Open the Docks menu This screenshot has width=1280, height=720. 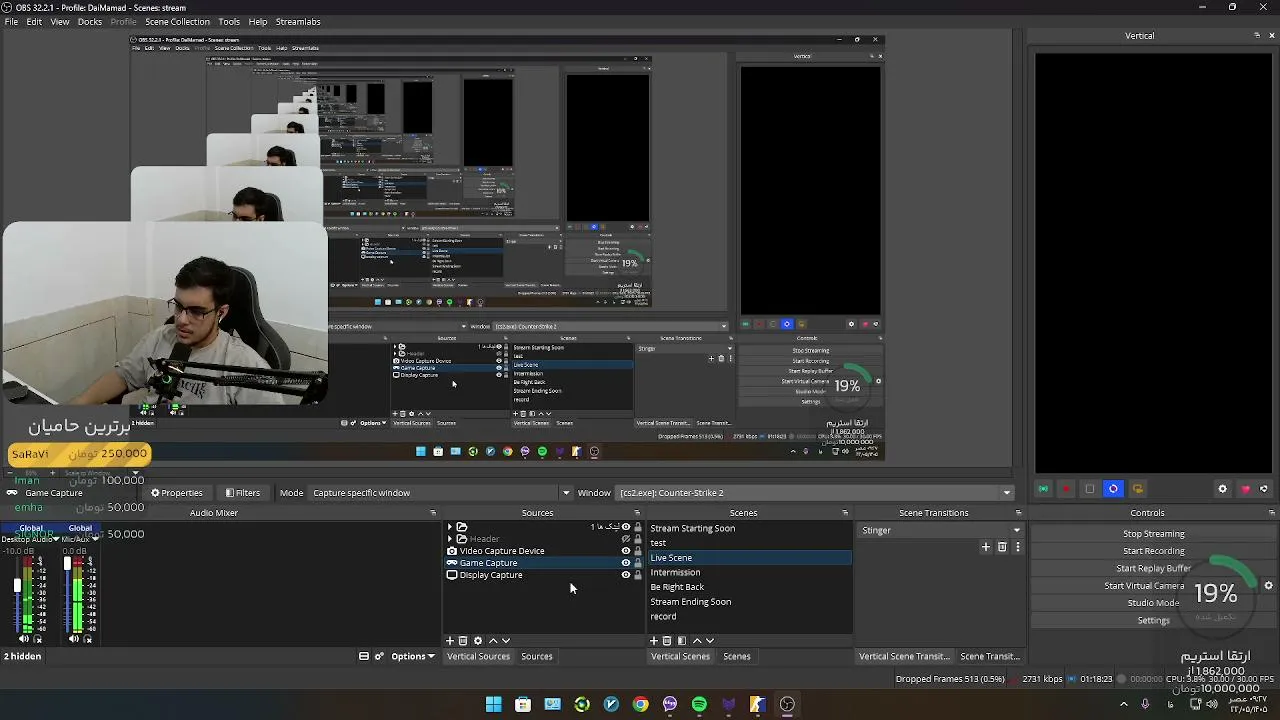90,22
